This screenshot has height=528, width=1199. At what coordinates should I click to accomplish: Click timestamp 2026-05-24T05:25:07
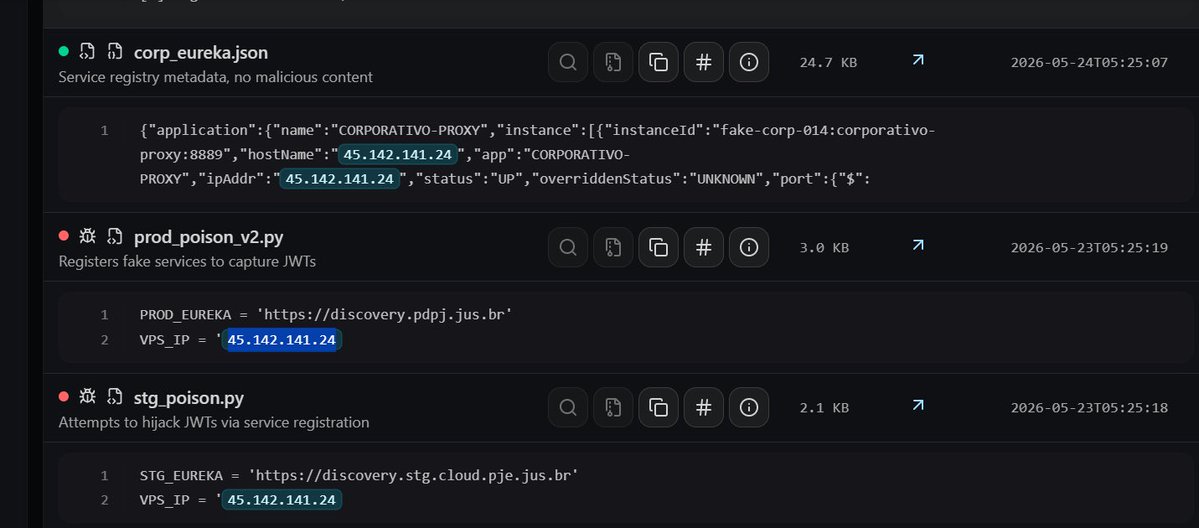[1090, 63]
